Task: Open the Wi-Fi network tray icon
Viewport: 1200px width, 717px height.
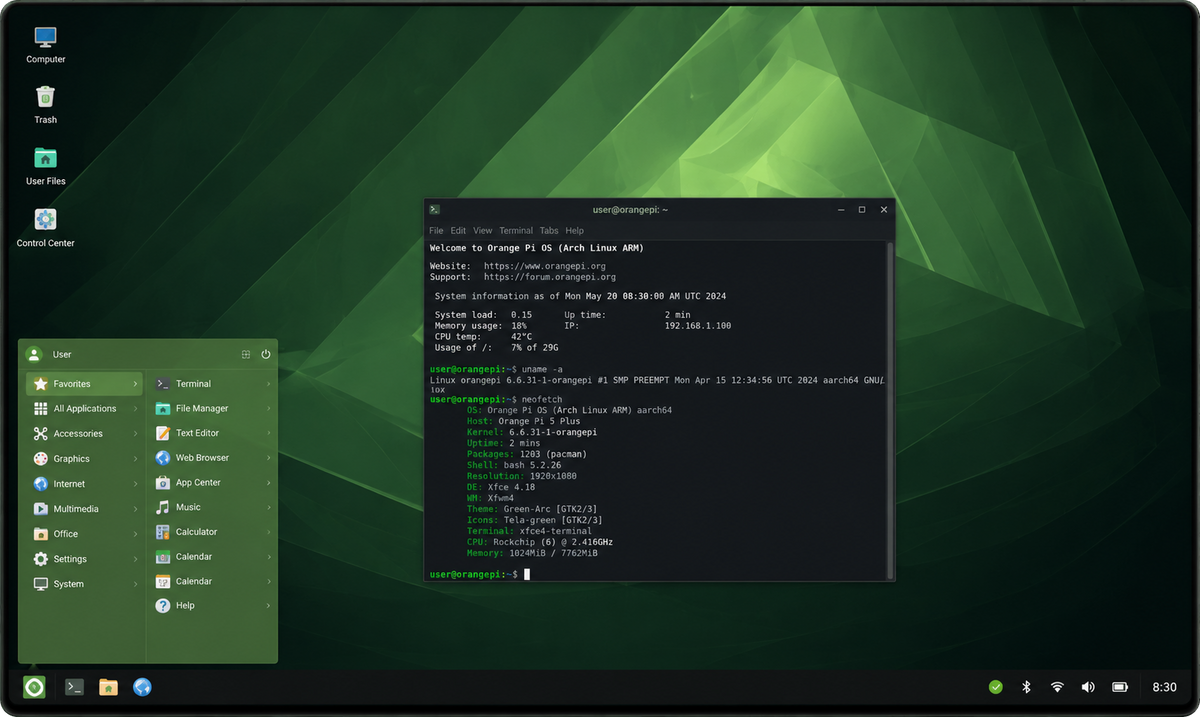Action: coord(1057,687)
